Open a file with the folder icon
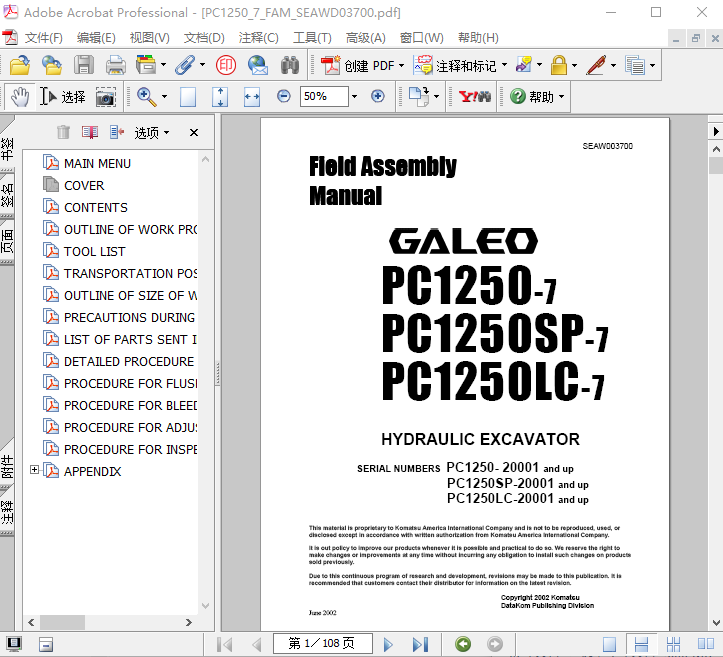 pos(19,65)
